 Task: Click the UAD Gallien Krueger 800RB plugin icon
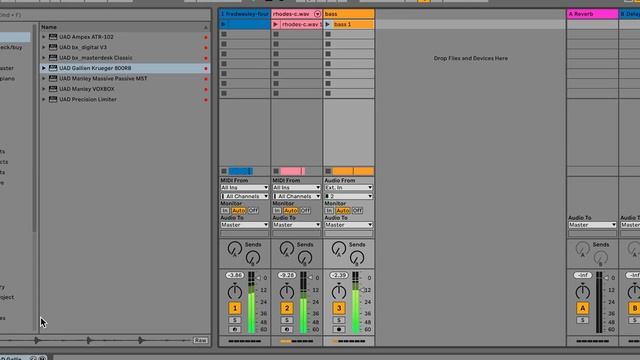point(53,68)
